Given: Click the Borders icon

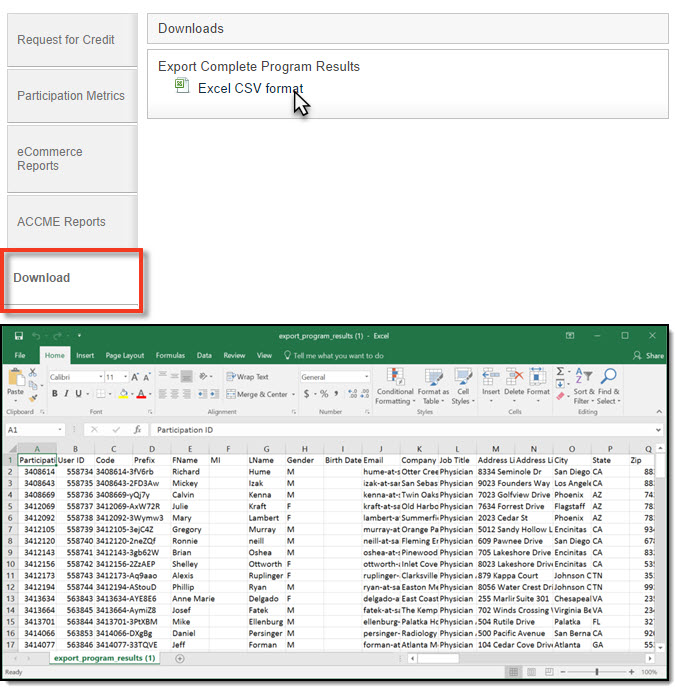Looking at the screenshot, I should point(101,394).
